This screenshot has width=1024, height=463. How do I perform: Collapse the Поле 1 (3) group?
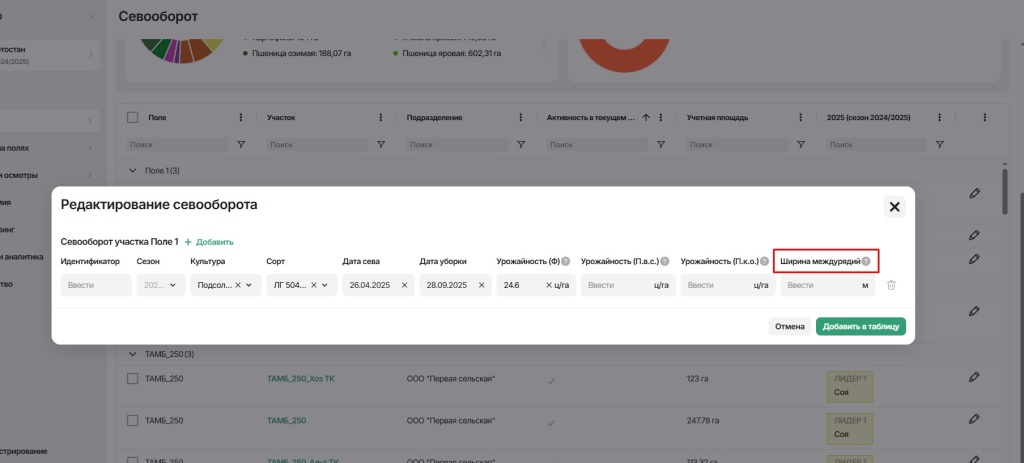coord(133,170)
